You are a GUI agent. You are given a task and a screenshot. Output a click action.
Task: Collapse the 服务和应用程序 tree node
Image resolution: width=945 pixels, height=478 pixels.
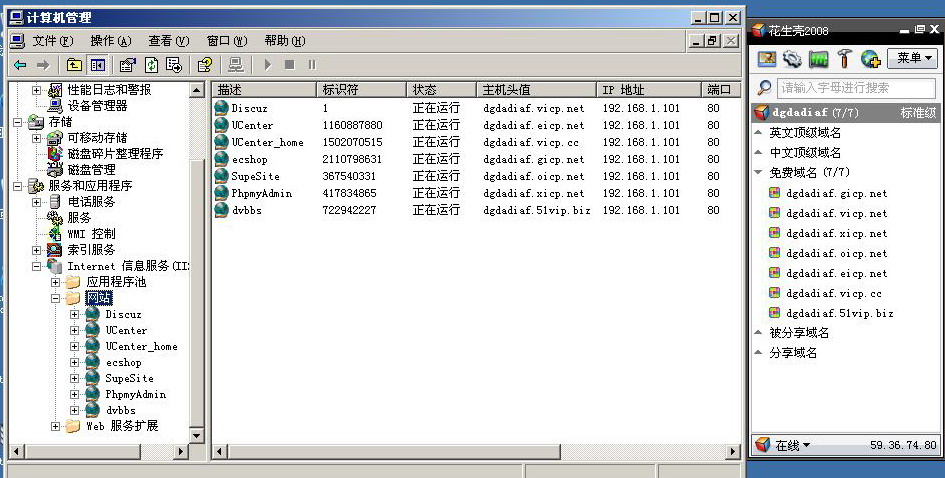pyautogui.click(x=18, y=186)
